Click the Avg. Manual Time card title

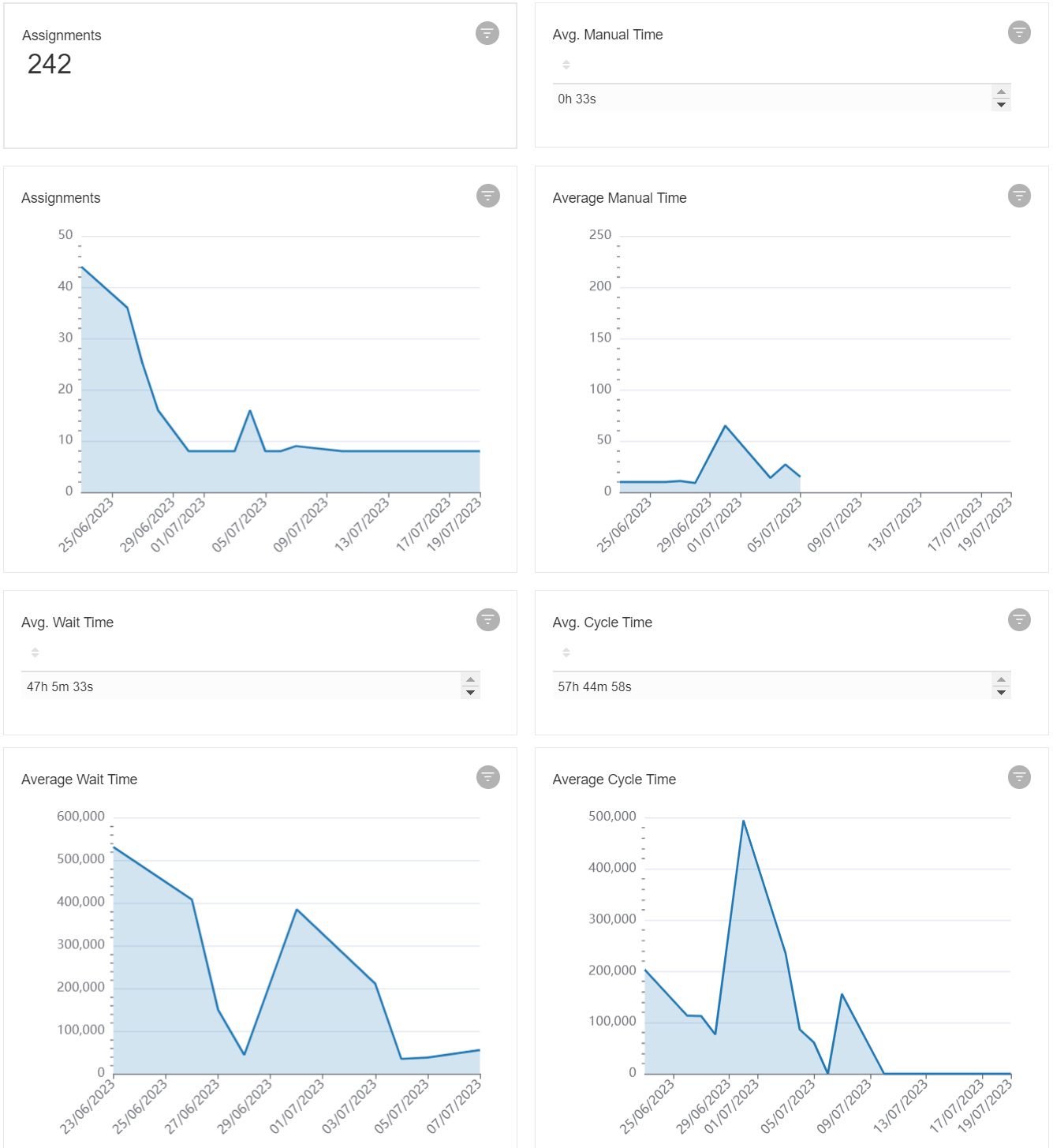click(x=607, y=35)
